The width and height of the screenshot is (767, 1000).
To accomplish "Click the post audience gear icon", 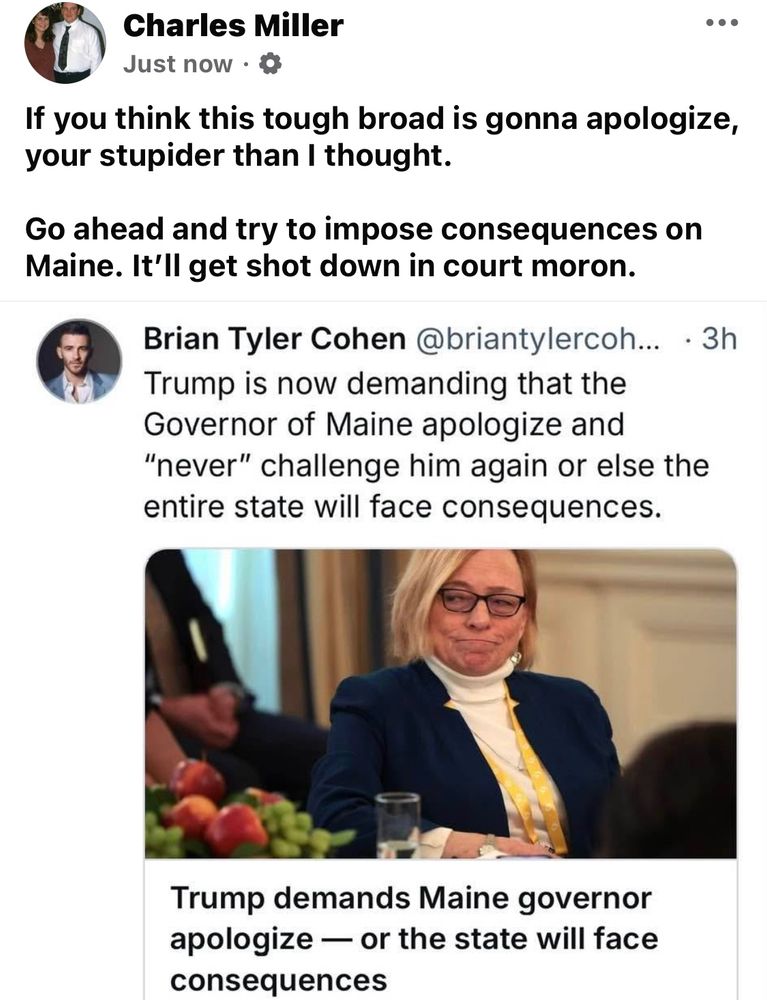I will click(x=270, y=64).
